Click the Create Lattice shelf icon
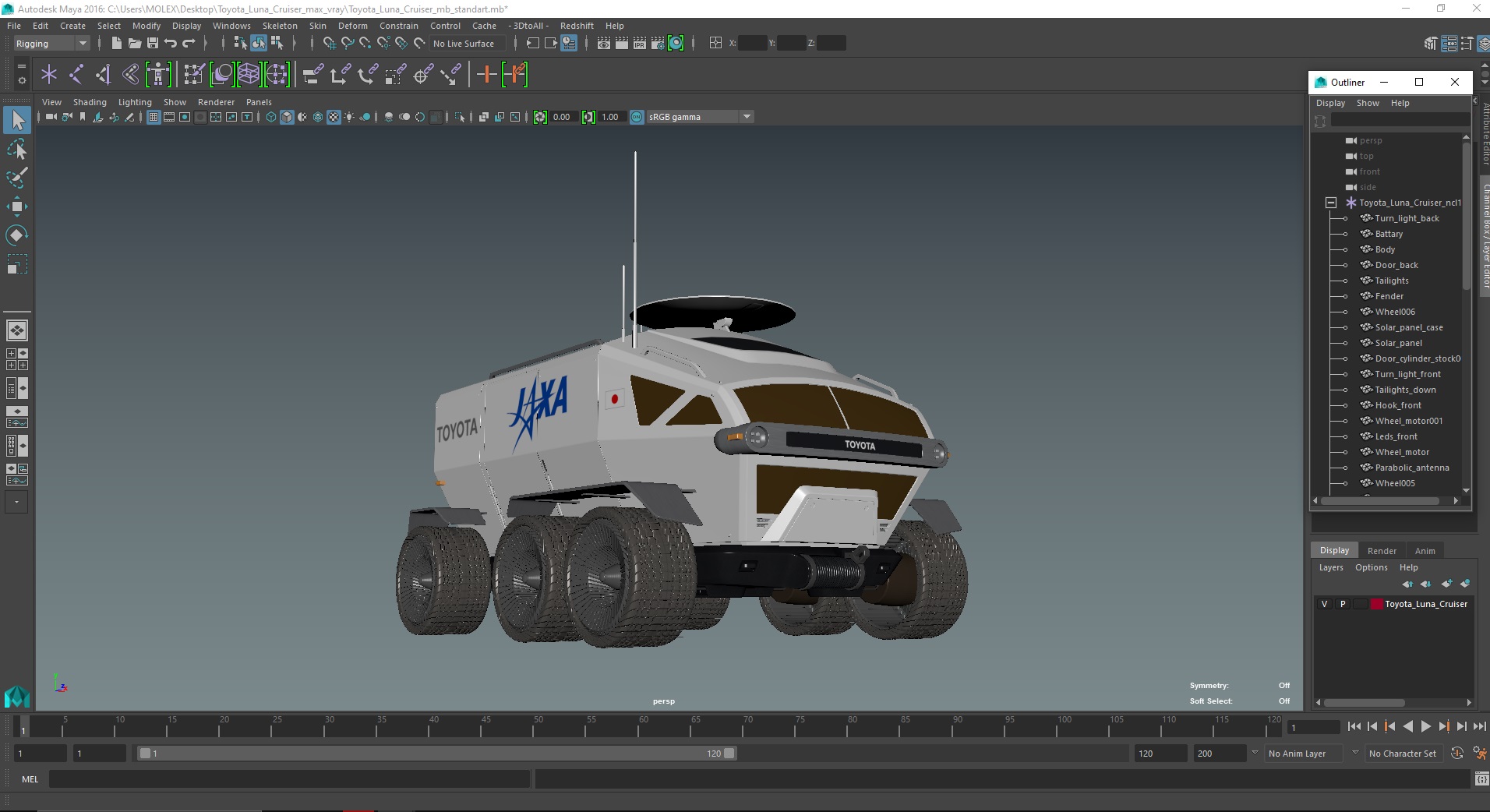1490x812 pixels. [249, 75]
